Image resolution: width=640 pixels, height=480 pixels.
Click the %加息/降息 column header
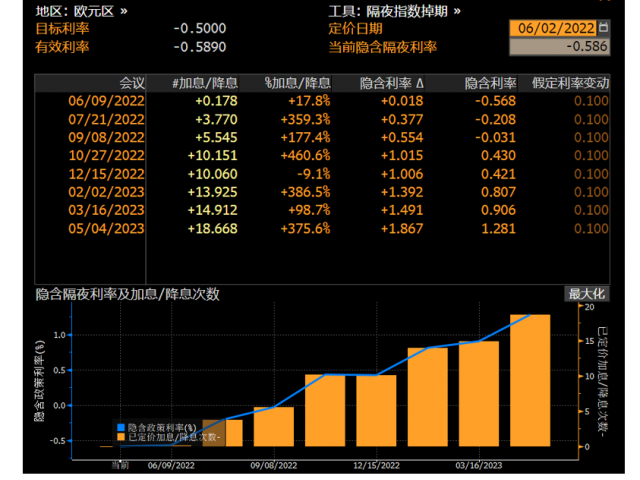pos(297,82)
